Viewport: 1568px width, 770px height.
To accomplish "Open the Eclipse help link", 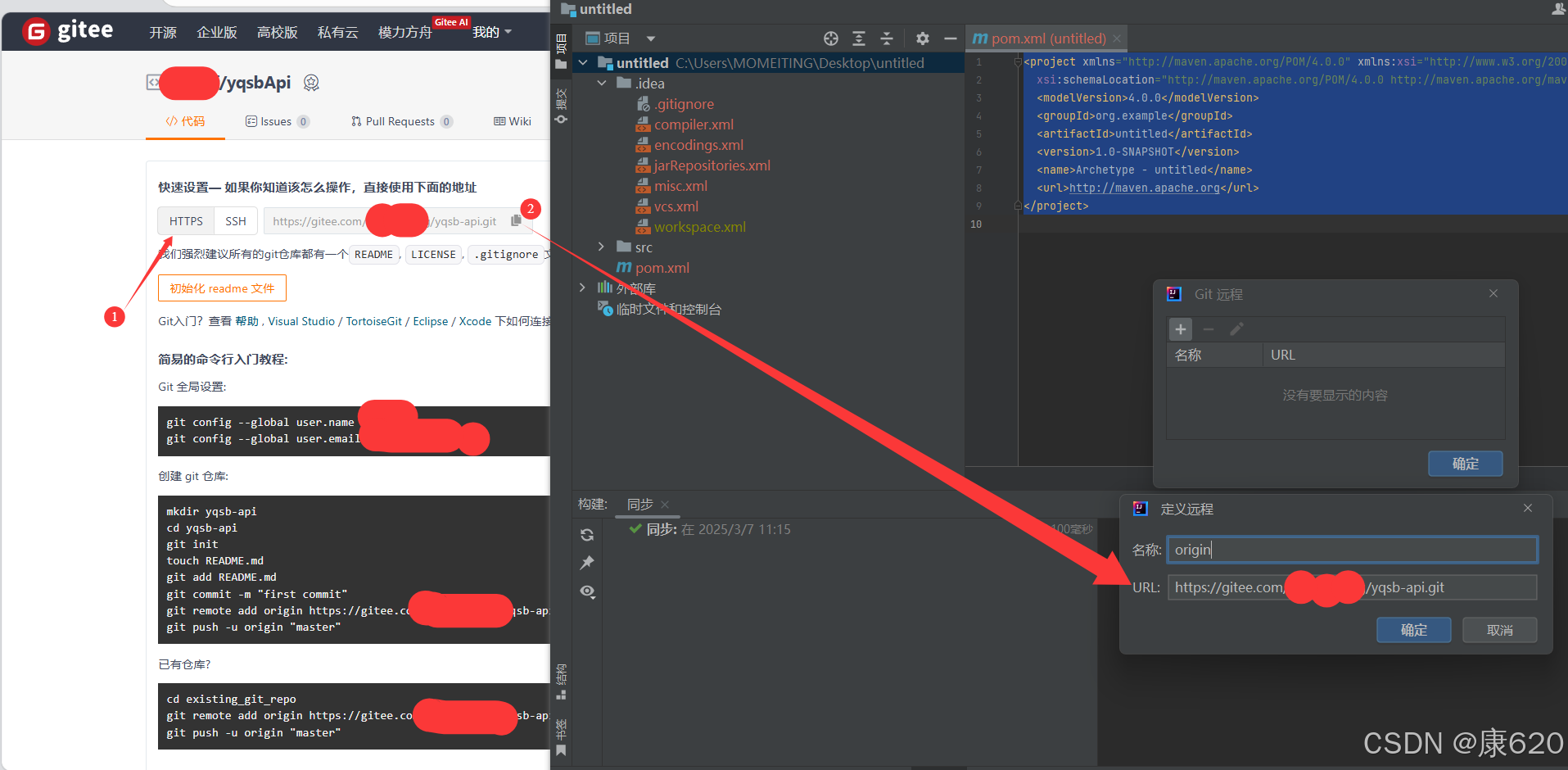I will (x=431, y=321).
